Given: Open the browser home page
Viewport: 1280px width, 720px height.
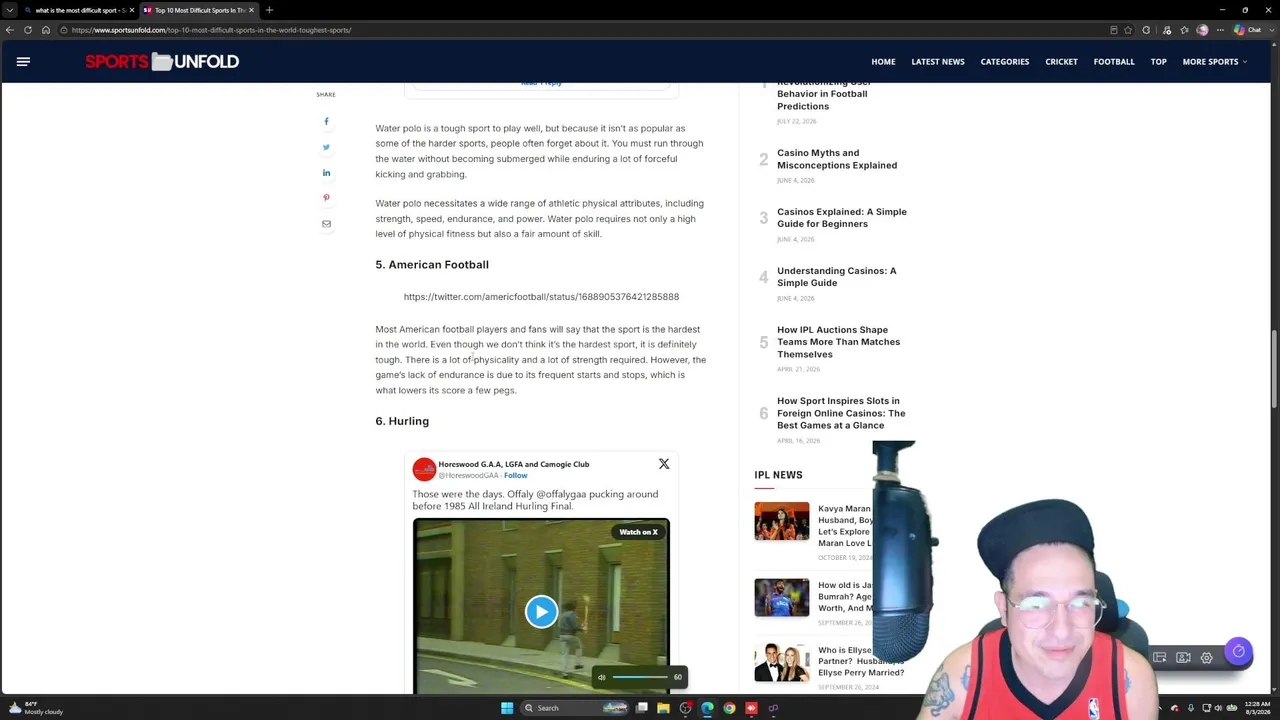Looking at the screenshot, I should point(46,30).
